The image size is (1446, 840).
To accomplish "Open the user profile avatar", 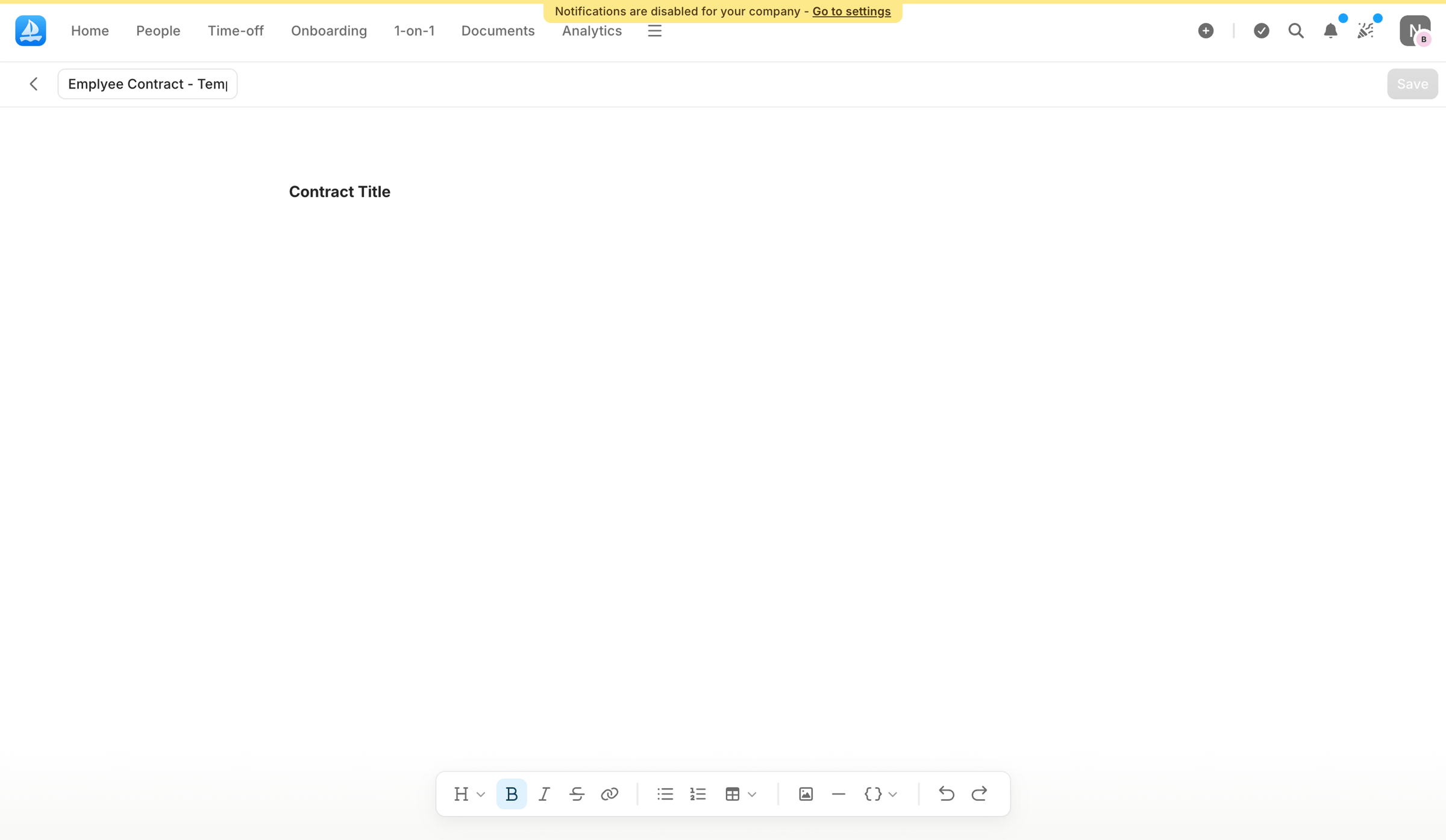I will (x=1415, y=31).
